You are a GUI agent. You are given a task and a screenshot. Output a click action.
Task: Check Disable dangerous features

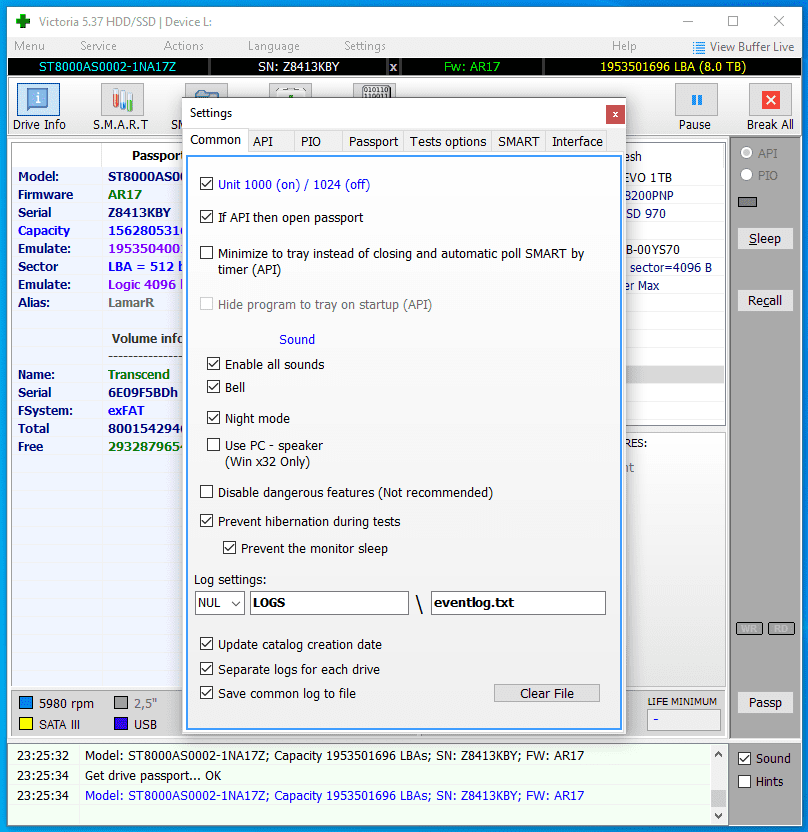[x=206, y=492]
